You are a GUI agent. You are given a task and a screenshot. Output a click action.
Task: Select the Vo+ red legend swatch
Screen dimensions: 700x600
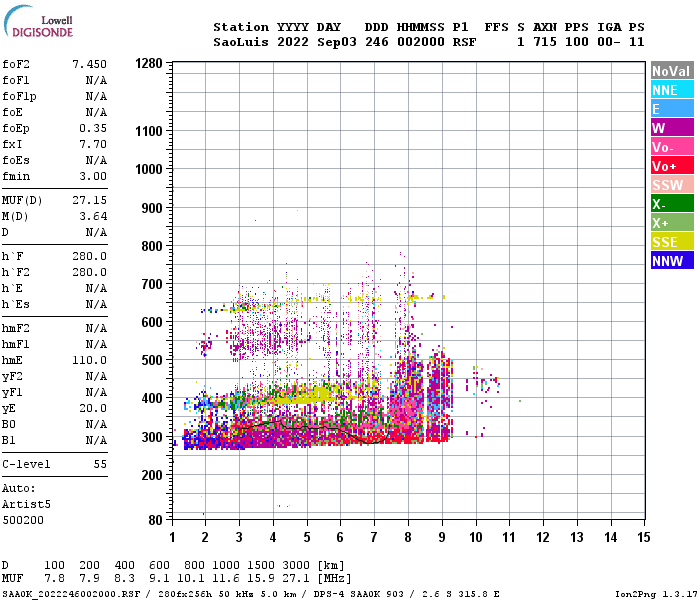tap(672, 166)
